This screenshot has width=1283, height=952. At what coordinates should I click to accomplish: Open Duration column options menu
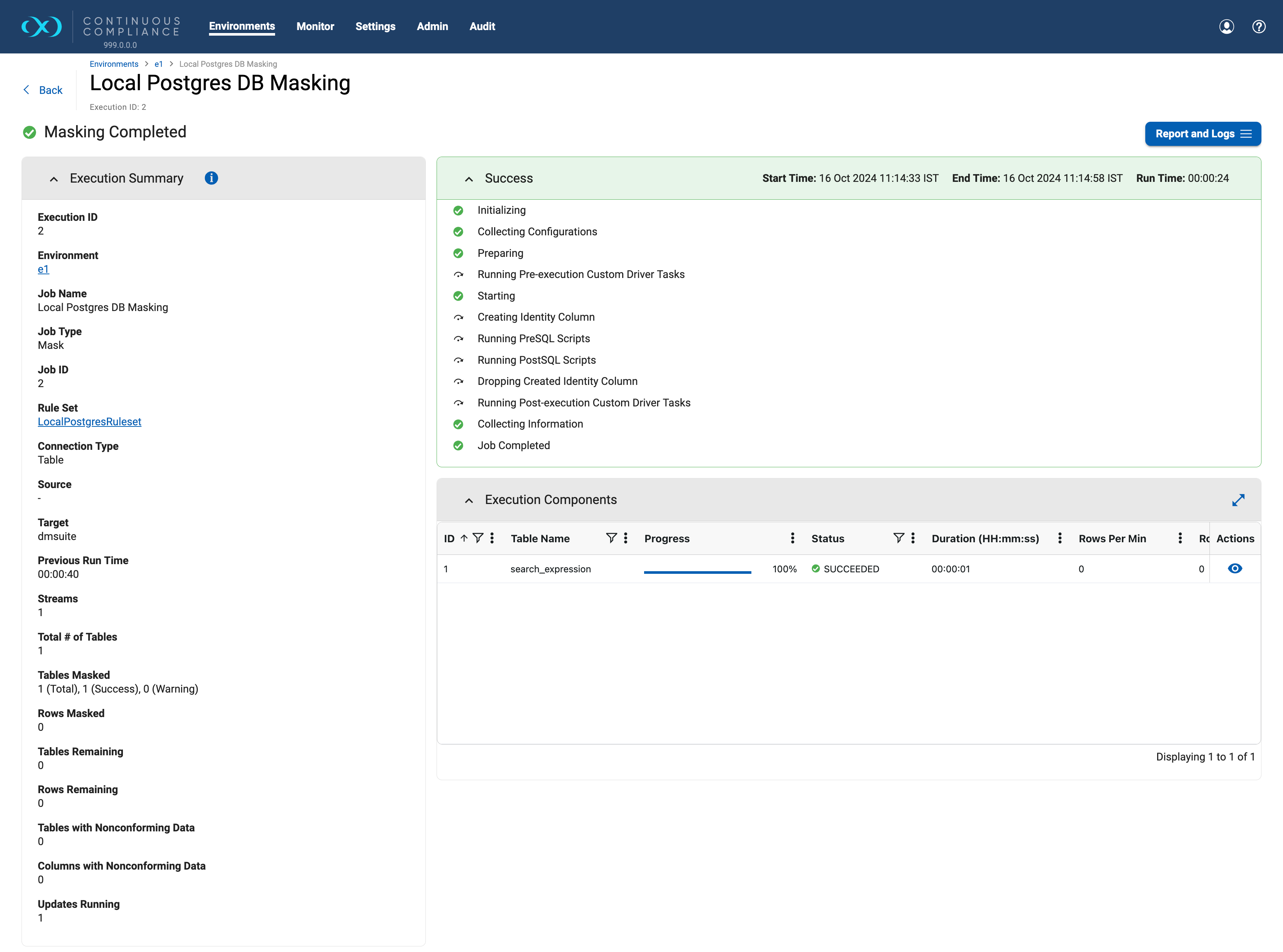tap(1060, 538)
